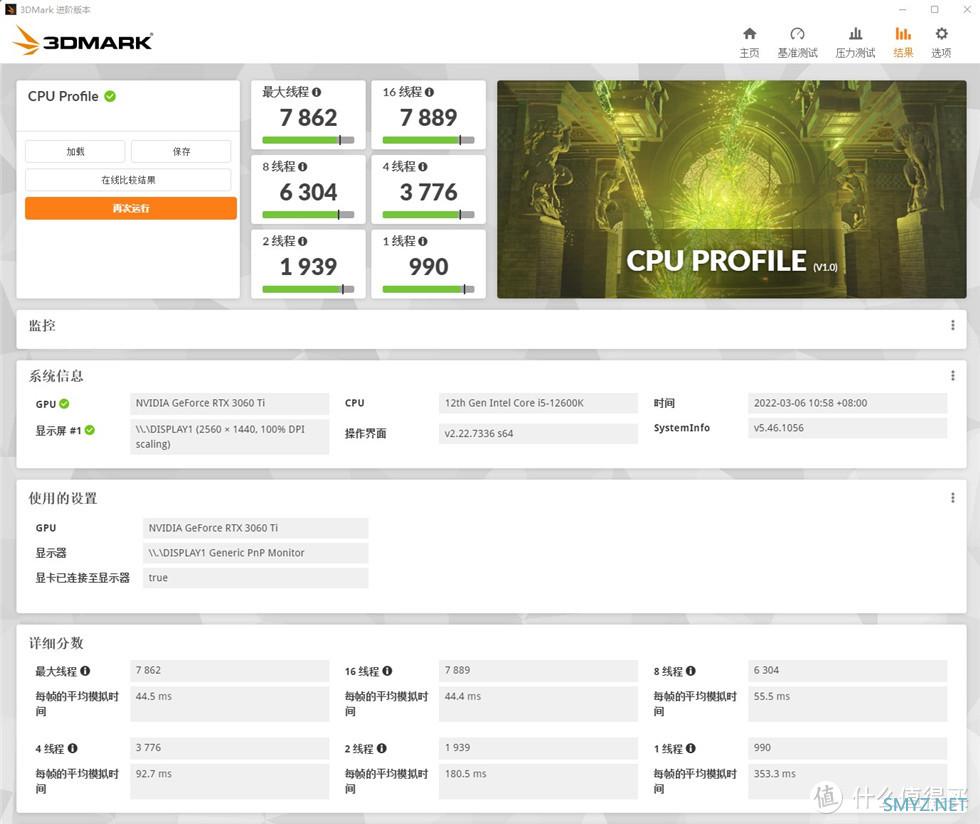Screen dimensions: 980x824
Task: Click the score bar under 3 776
Action: click(429, 214)
